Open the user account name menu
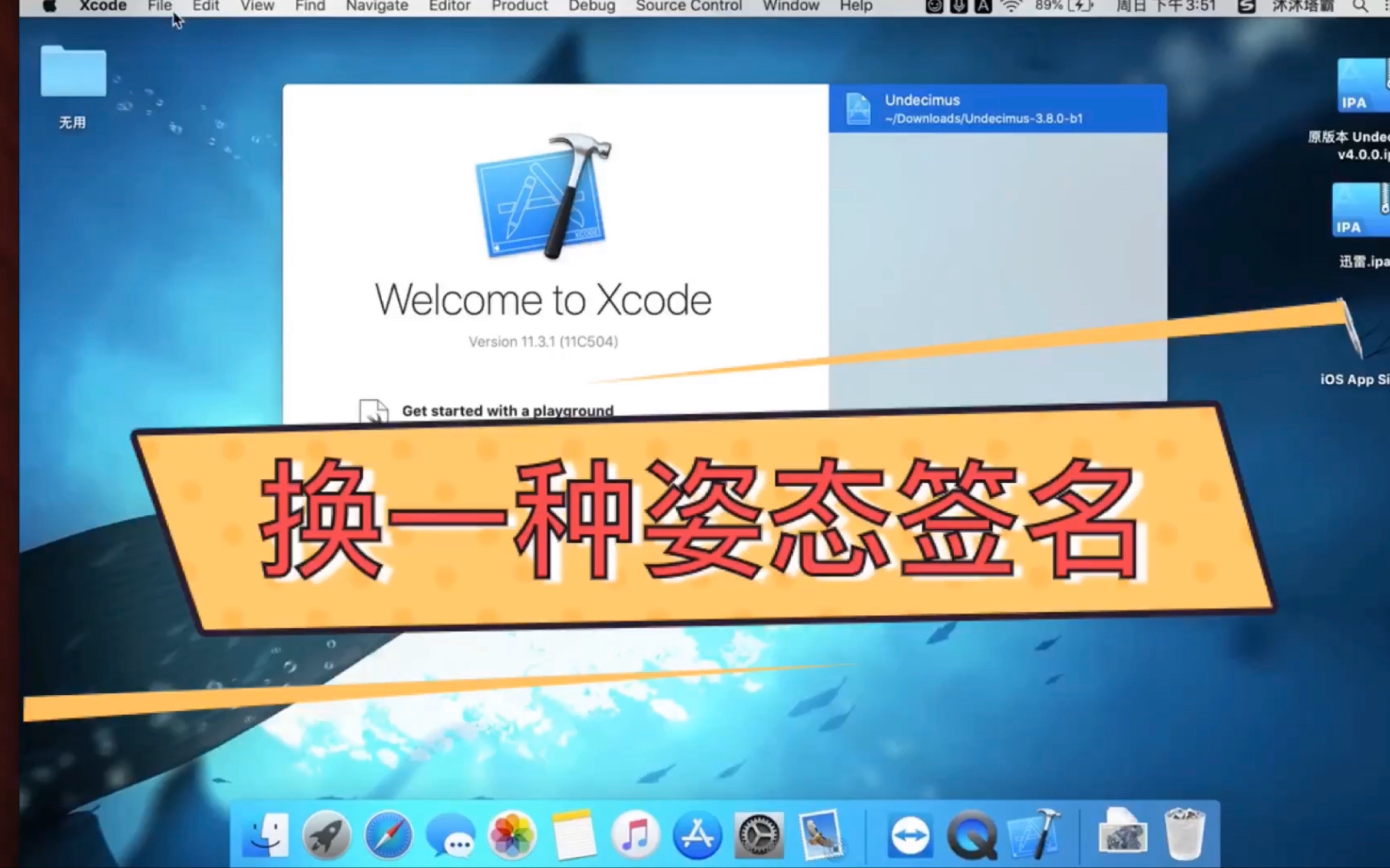Image resolution: width=1390 pixels, height=868 pixels. pyautogui.click(x=1303, y=6)
